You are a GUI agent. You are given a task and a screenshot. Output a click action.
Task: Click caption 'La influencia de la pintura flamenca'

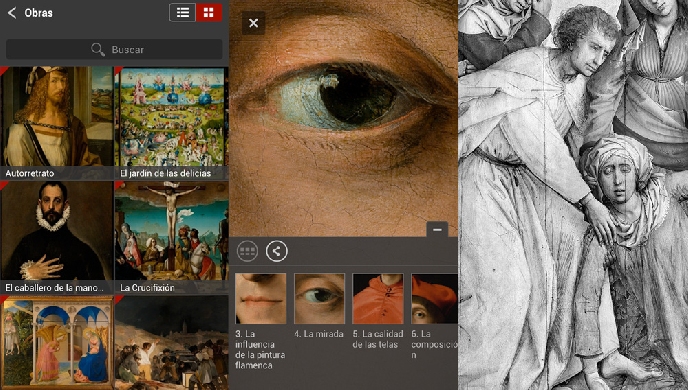point(260,349)
